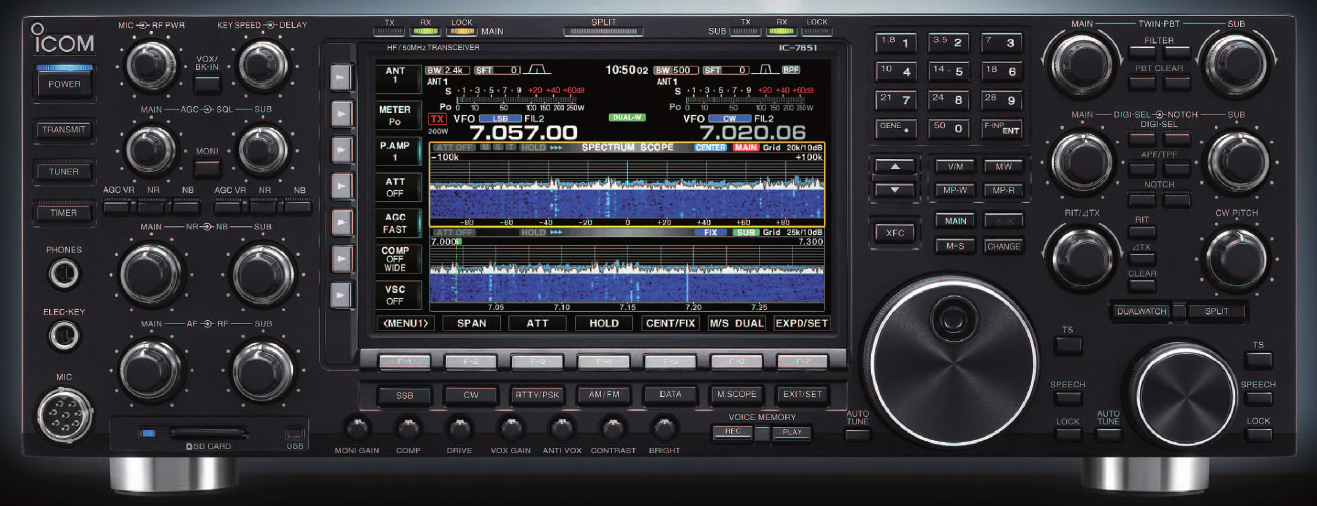1317x506 pixels.
Task: Click keypad 7 for 21 MHz band
Action: 896,100
